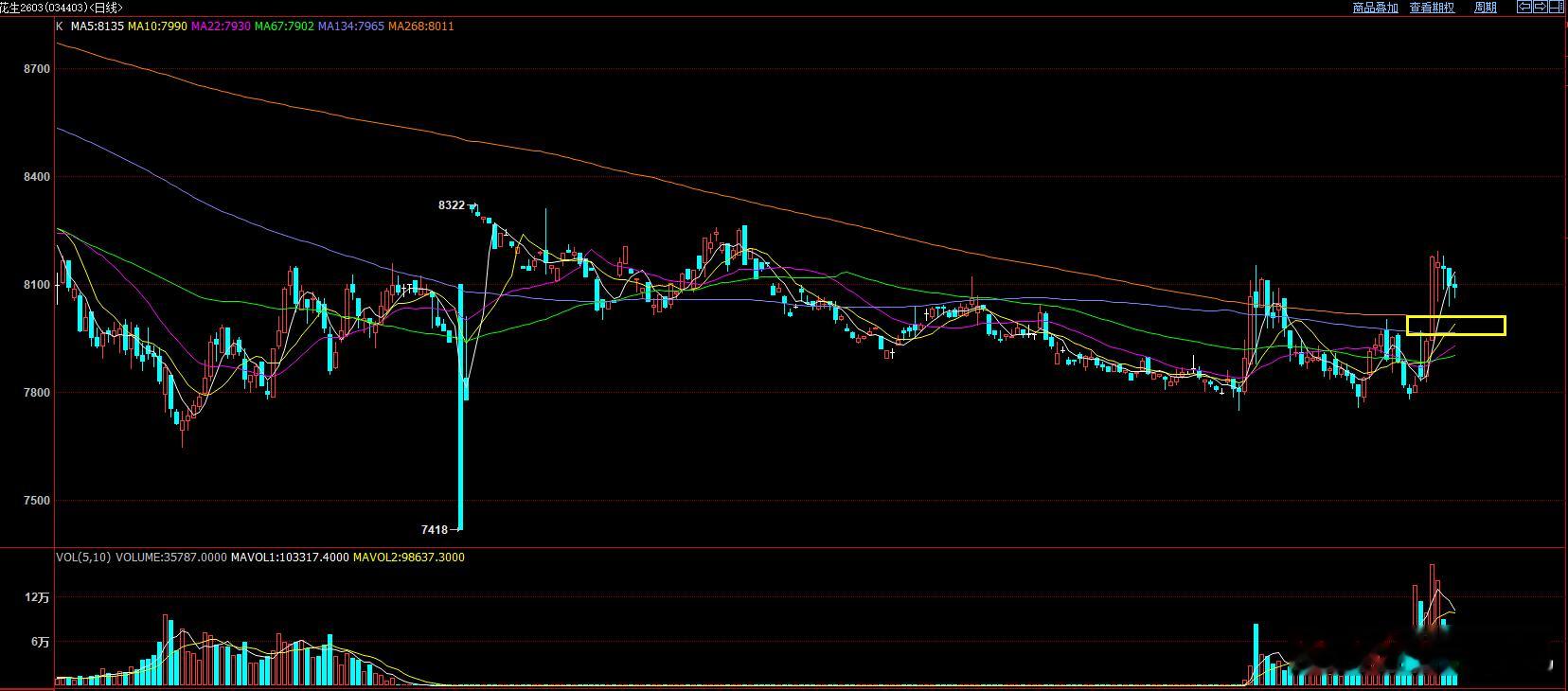Open the 商品叠加 overlay link

[1375, 8]
